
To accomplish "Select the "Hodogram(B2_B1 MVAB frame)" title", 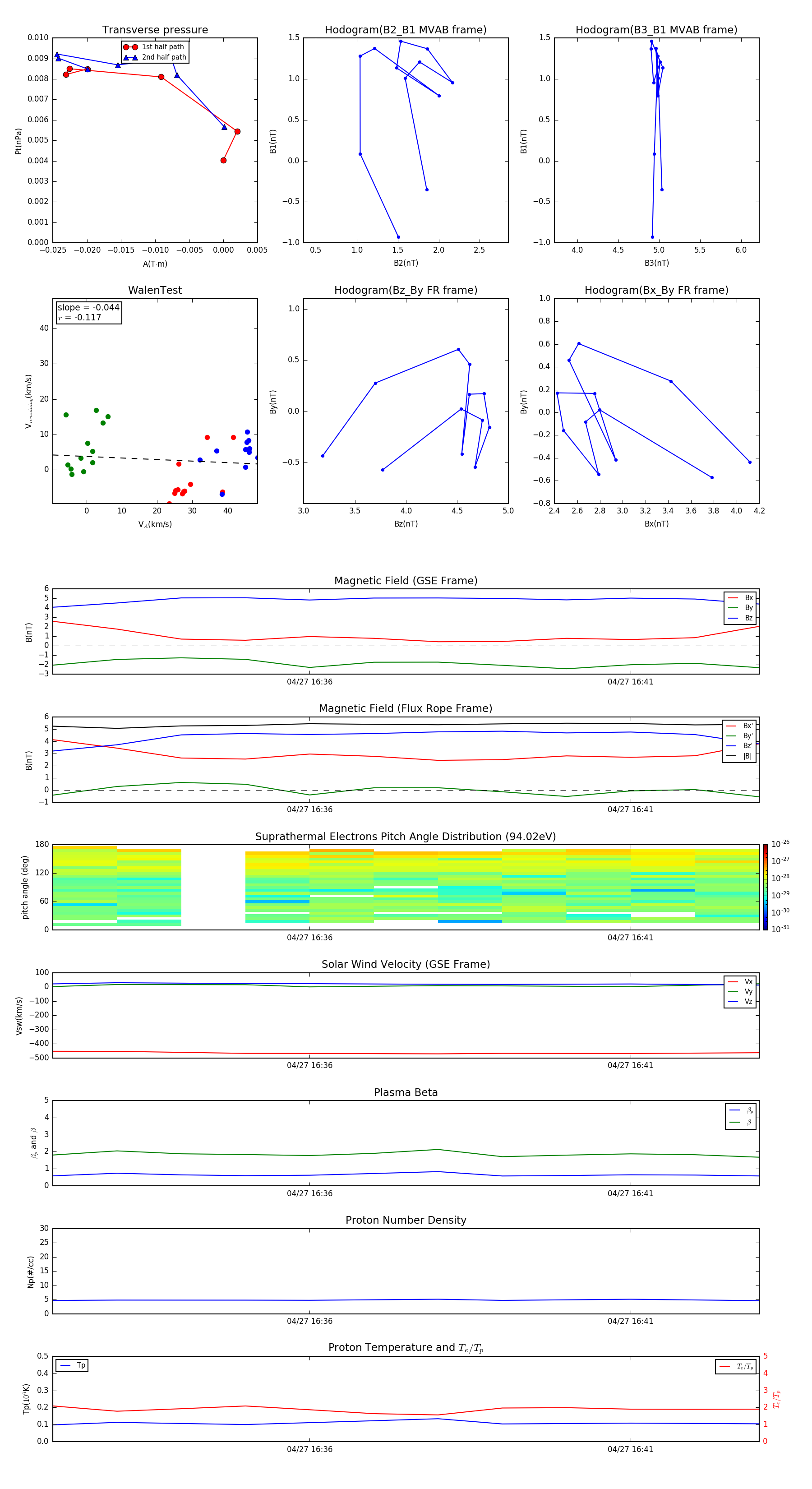I will click(406, 30).
